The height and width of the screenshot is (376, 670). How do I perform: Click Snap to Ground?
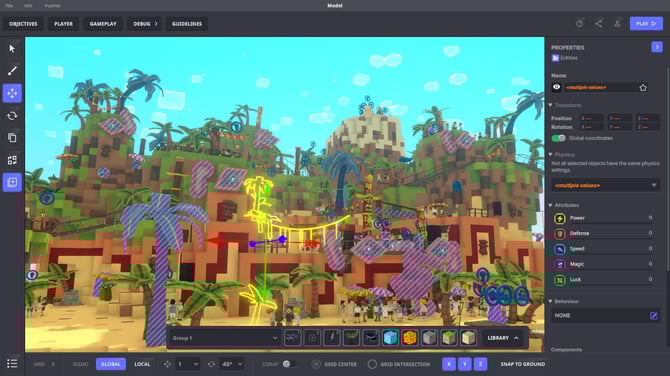pyautogui.click(x=523, y=364)
